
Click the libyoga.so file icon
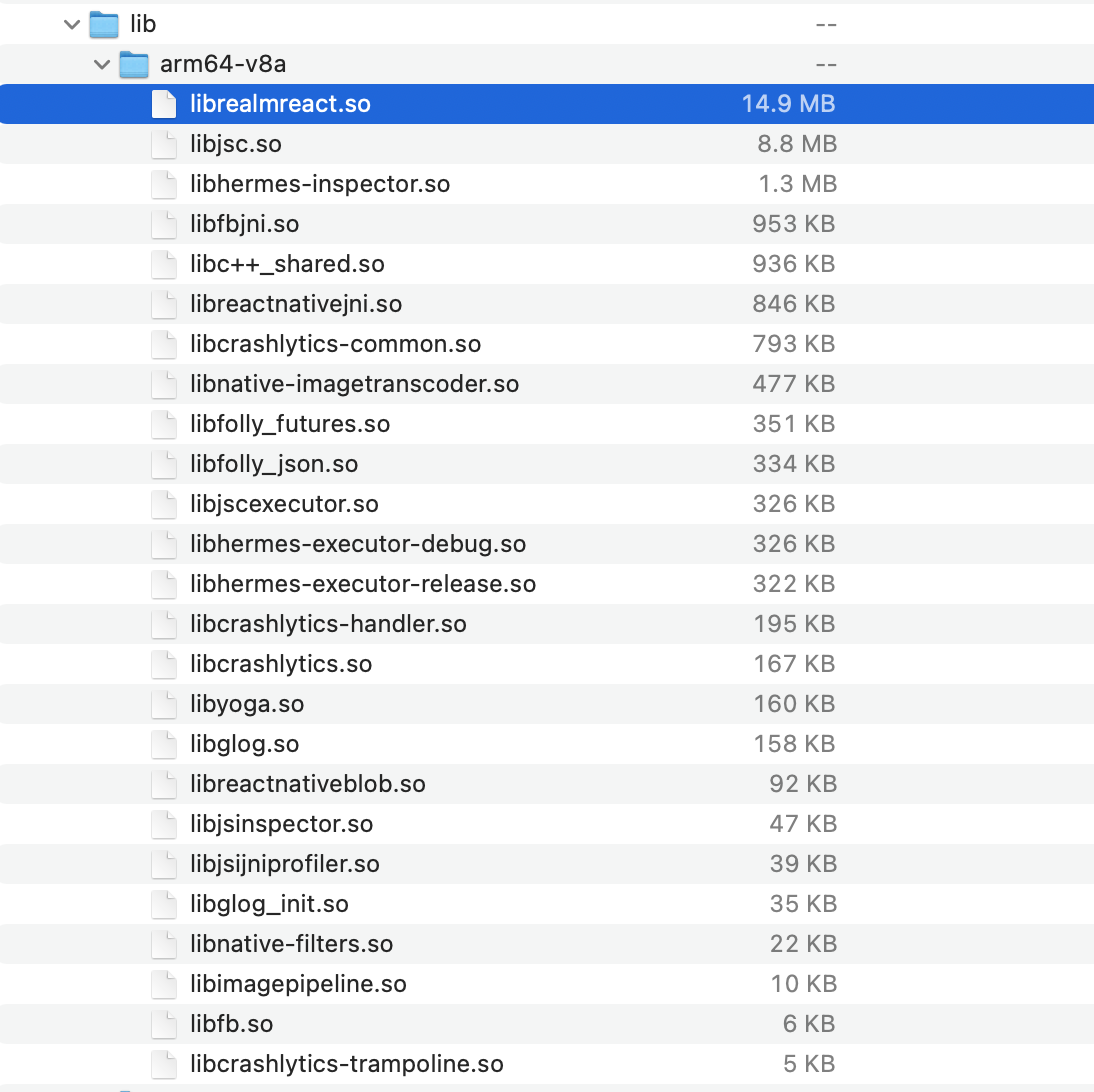[x=164, y=704]
